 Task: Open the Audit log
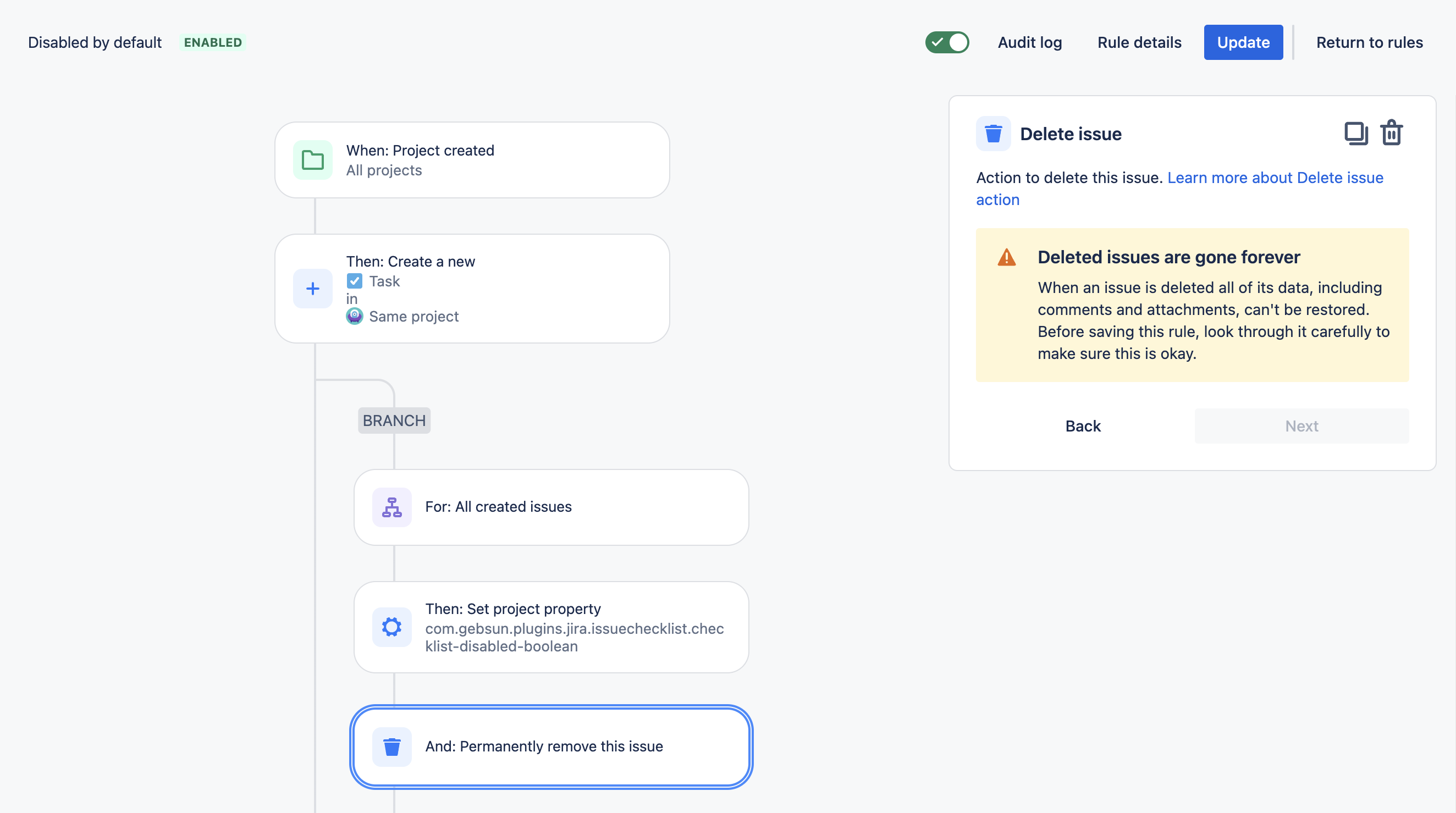tap(1029, 42)
